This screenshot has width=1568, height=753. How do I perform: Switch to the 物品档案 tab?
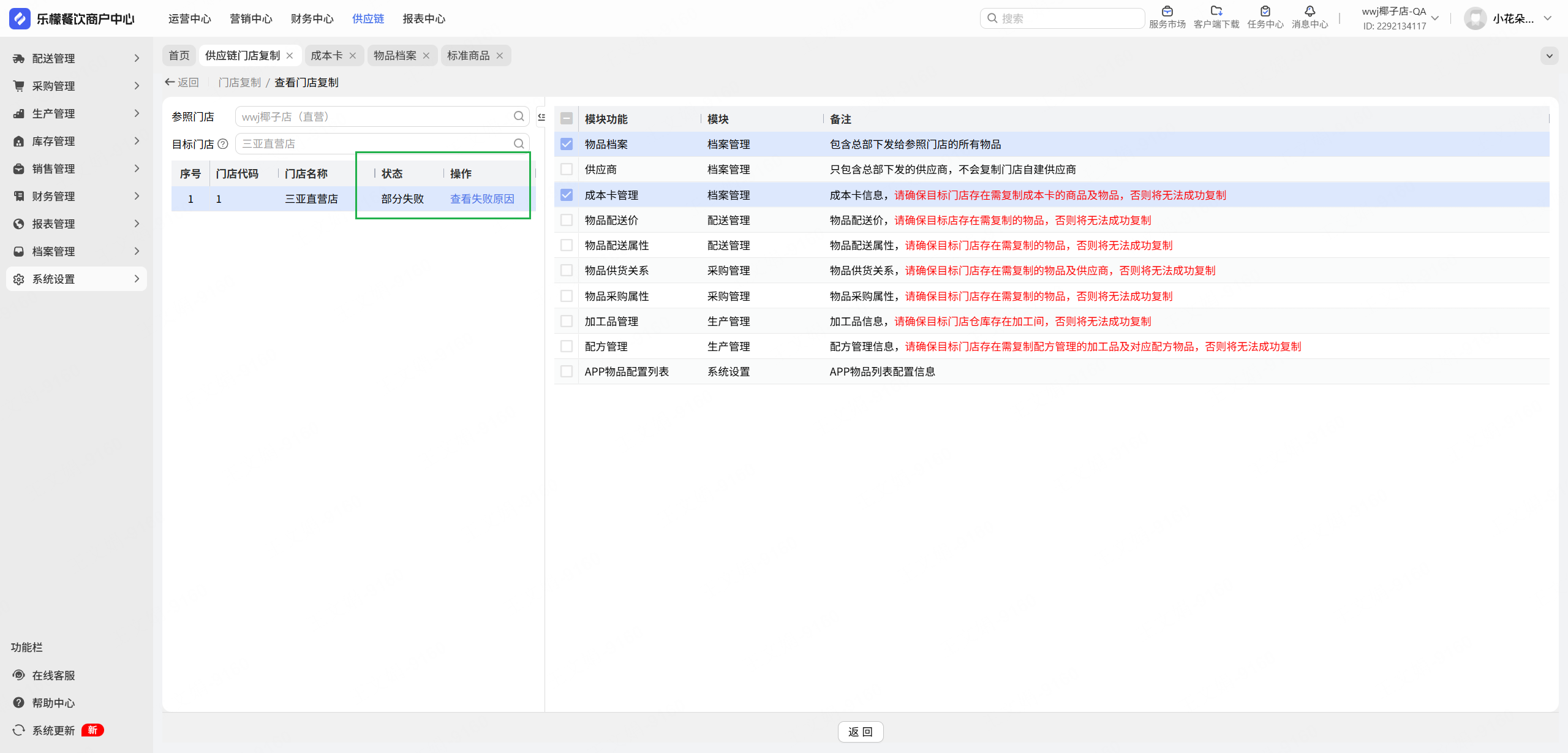pos(394,56)
